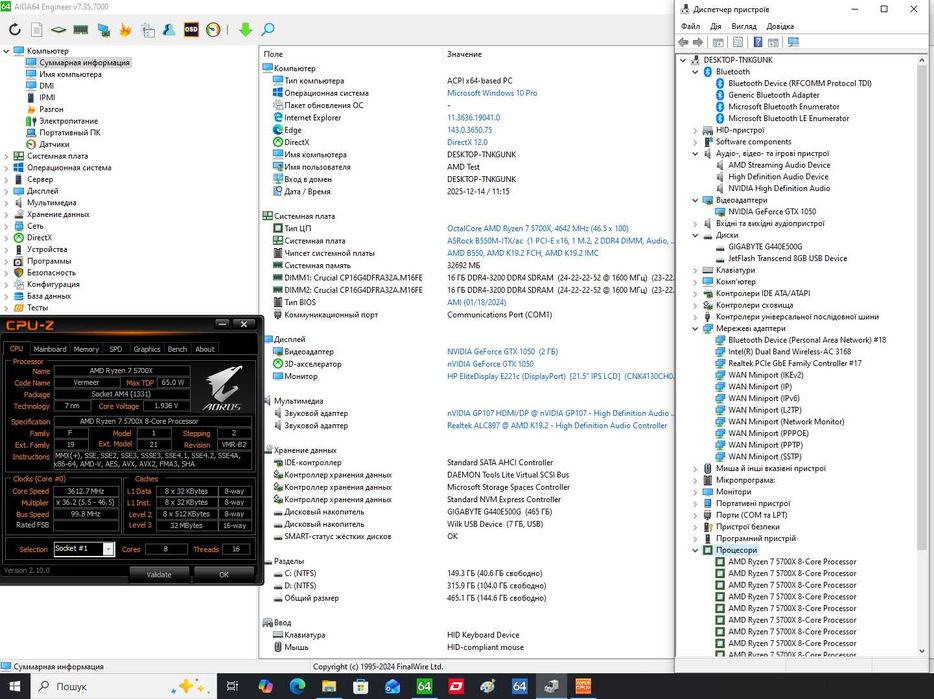934x699 pixels.
Task: Select Intel(R) Dual Band Wireless-AC 3168 adapter
Action: point(789,352)
